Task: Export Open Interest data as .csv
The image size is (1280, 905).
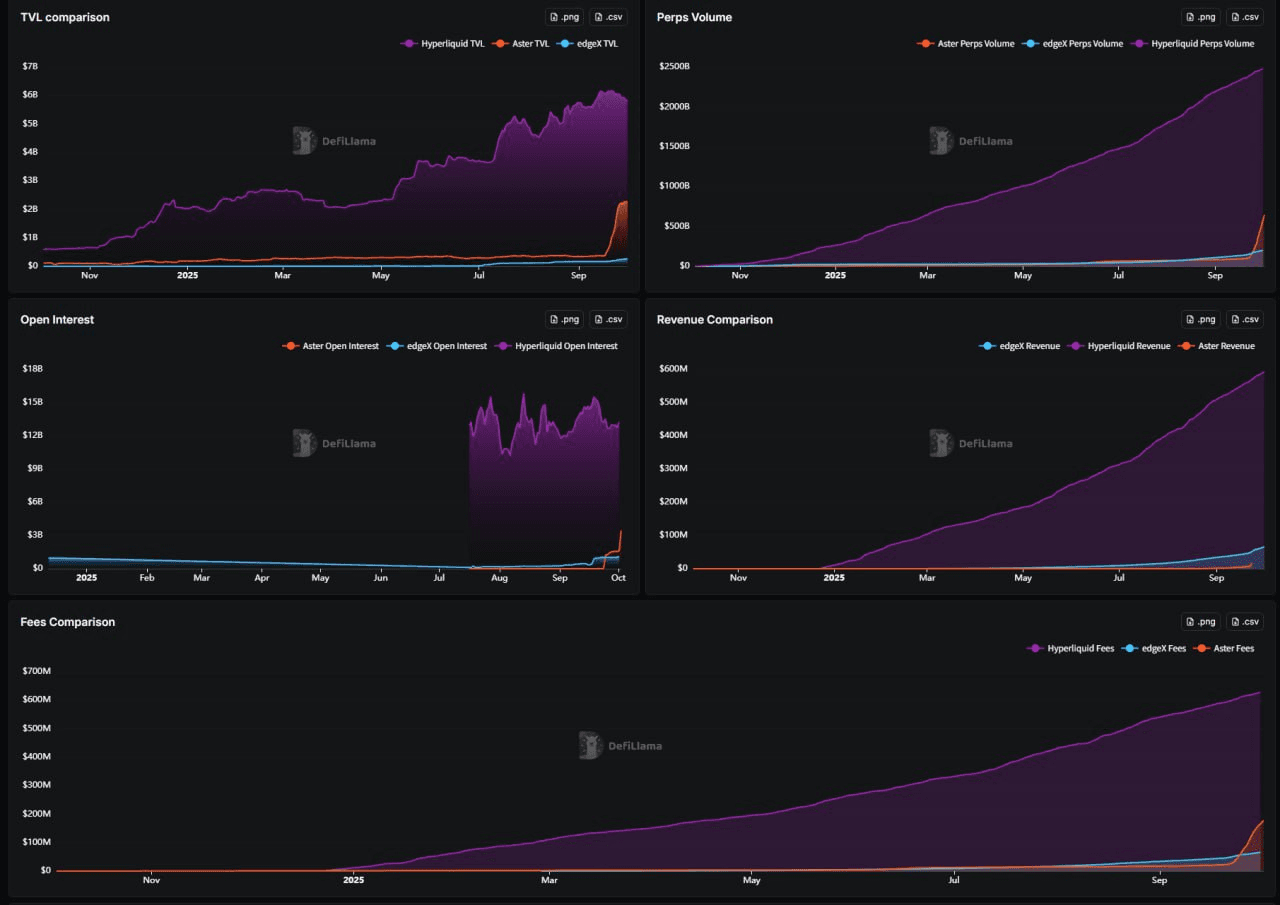Action: 608,319
